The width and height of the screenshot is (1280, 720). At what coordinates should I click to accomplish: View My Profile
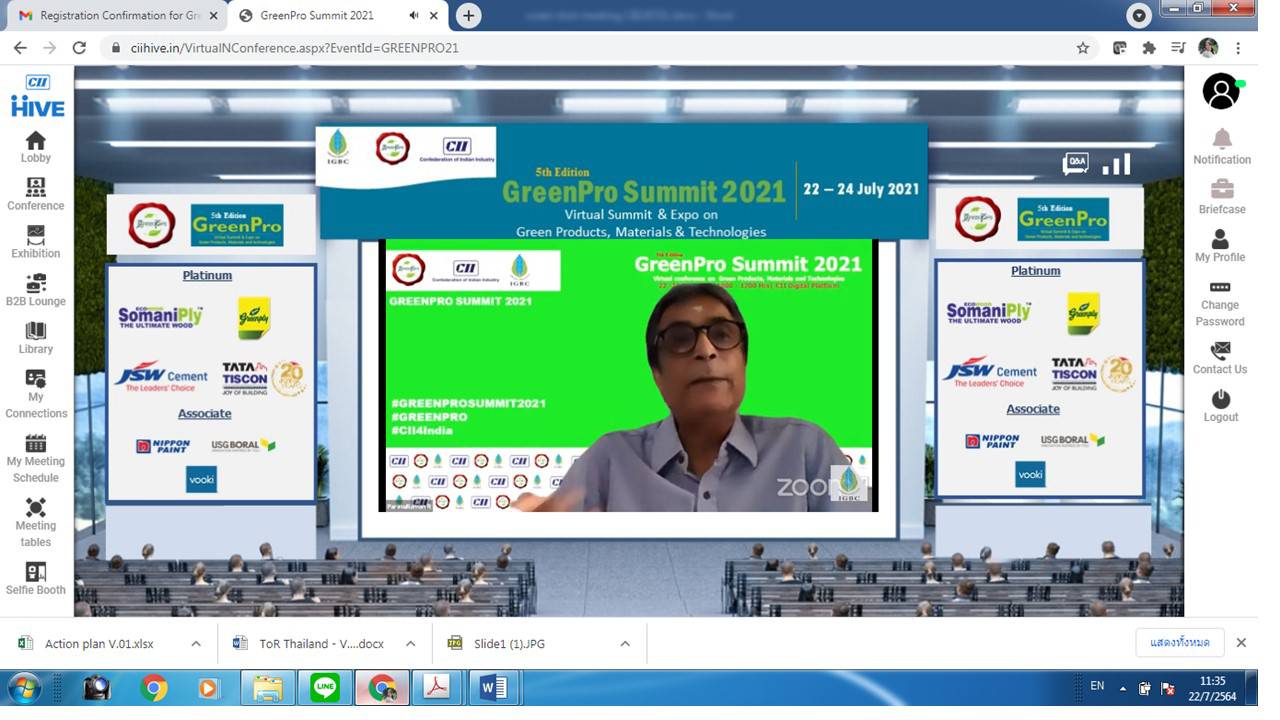[1220, 246]
